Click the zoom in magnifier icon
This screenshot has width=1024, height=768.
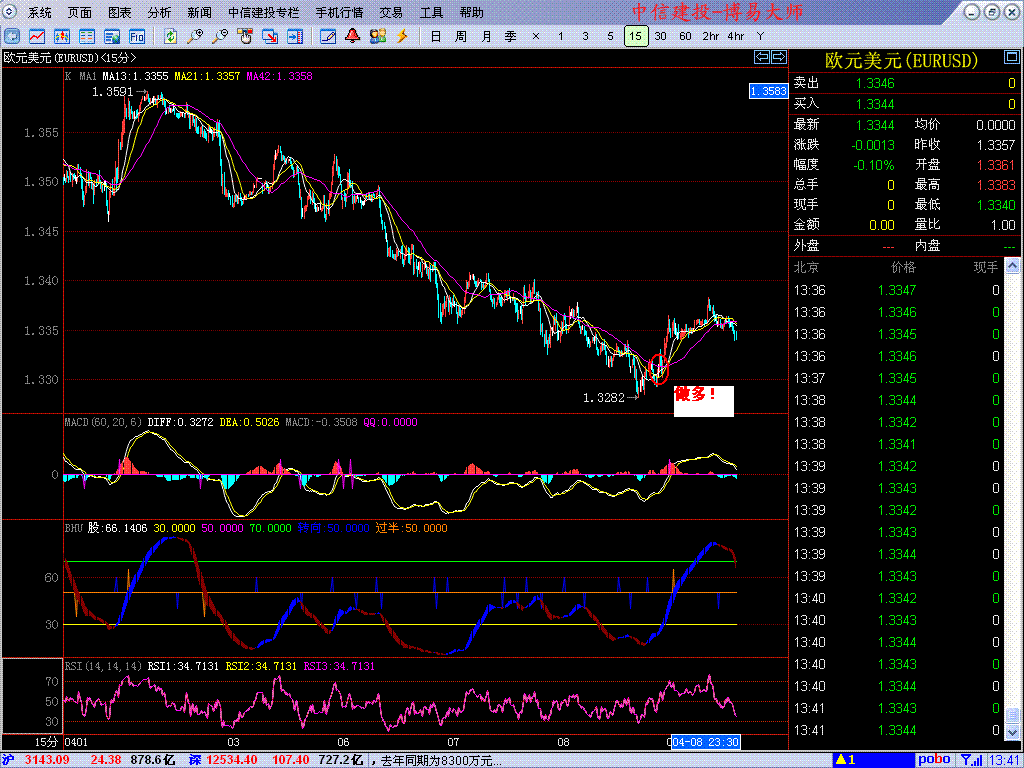pos(194,36)
